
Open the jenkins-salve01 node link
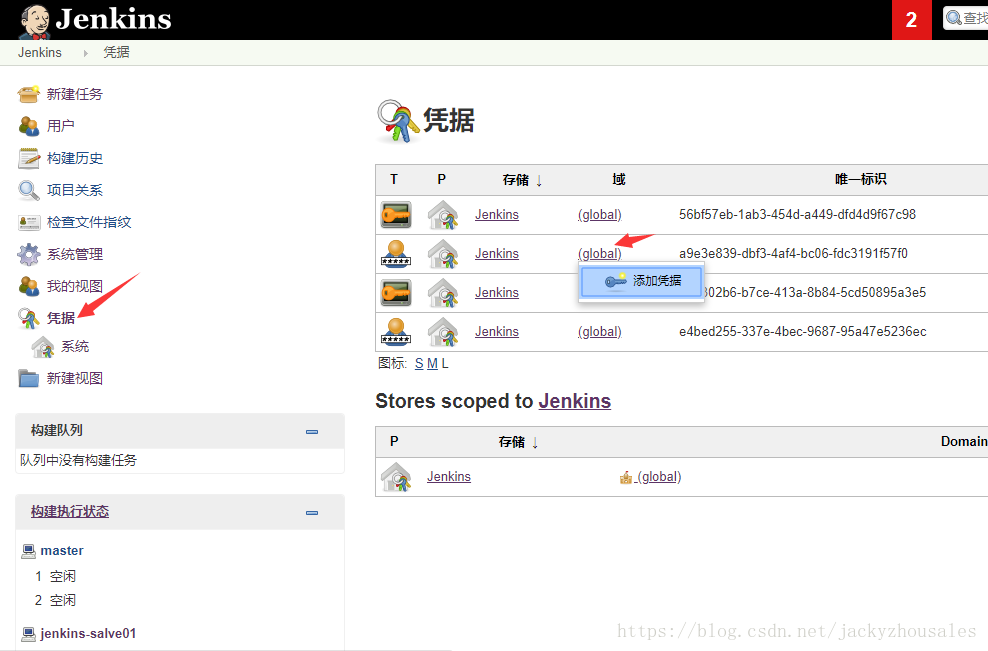[88, 633]
